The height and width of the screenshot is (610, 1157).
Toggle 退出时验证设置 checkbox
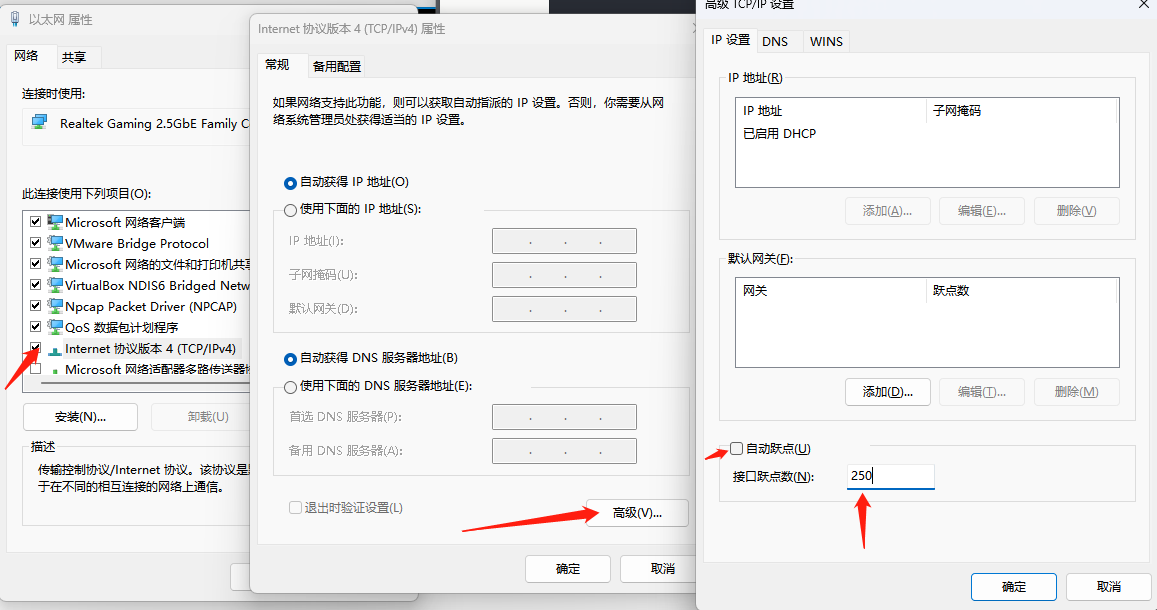[x=295, y=507]
